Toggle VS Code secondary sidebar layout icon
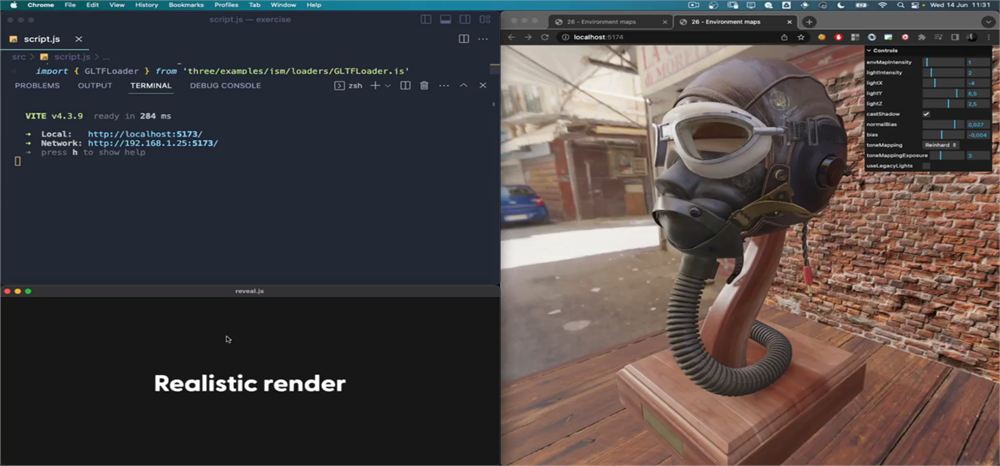Image resolution: width=1000 pixels, height=466 pixels. coord(465,20)
